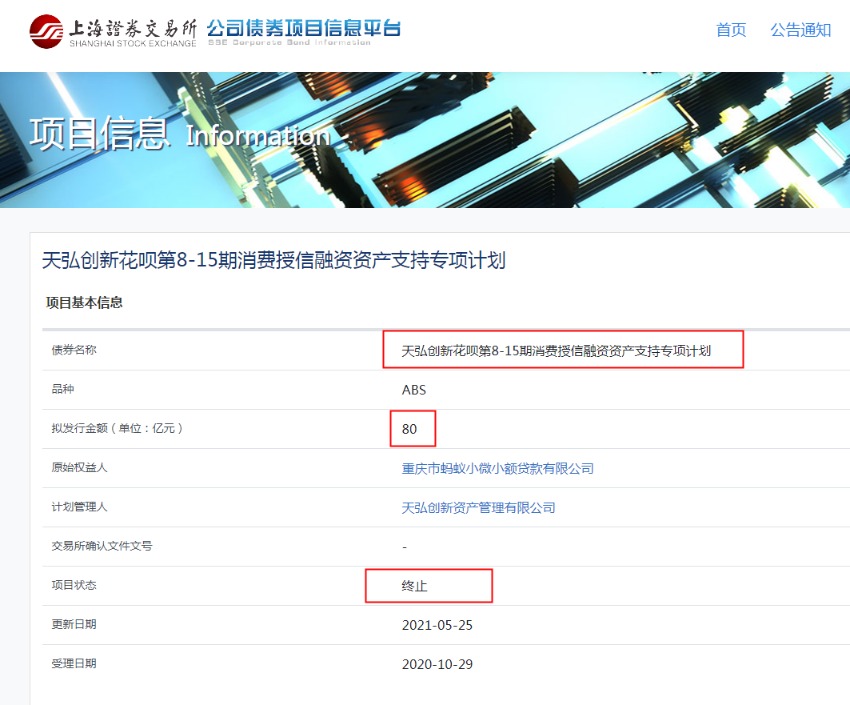Click the 债券名称 row label
Screen dimensions: 850x705
(74, 350)
